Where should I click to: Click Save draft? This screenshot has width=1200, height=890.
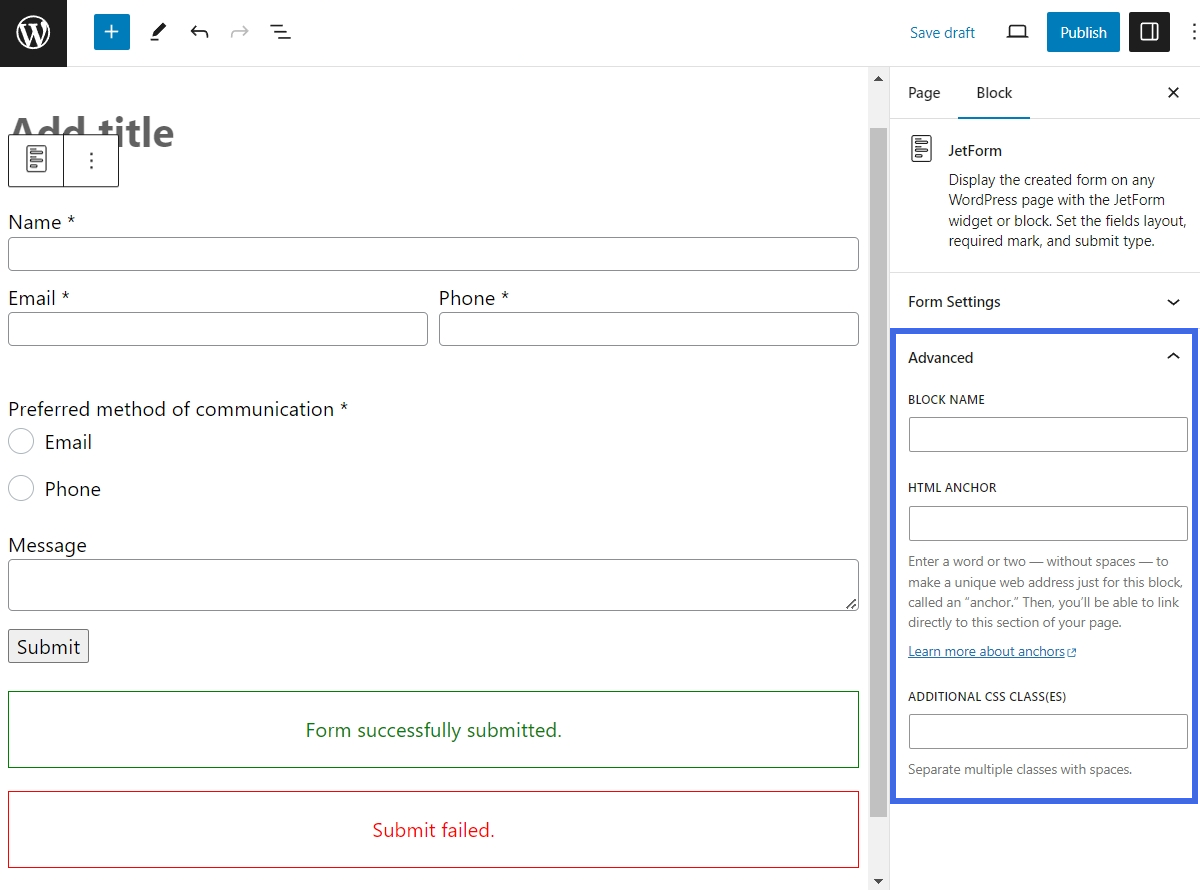(x=941, y=33)
